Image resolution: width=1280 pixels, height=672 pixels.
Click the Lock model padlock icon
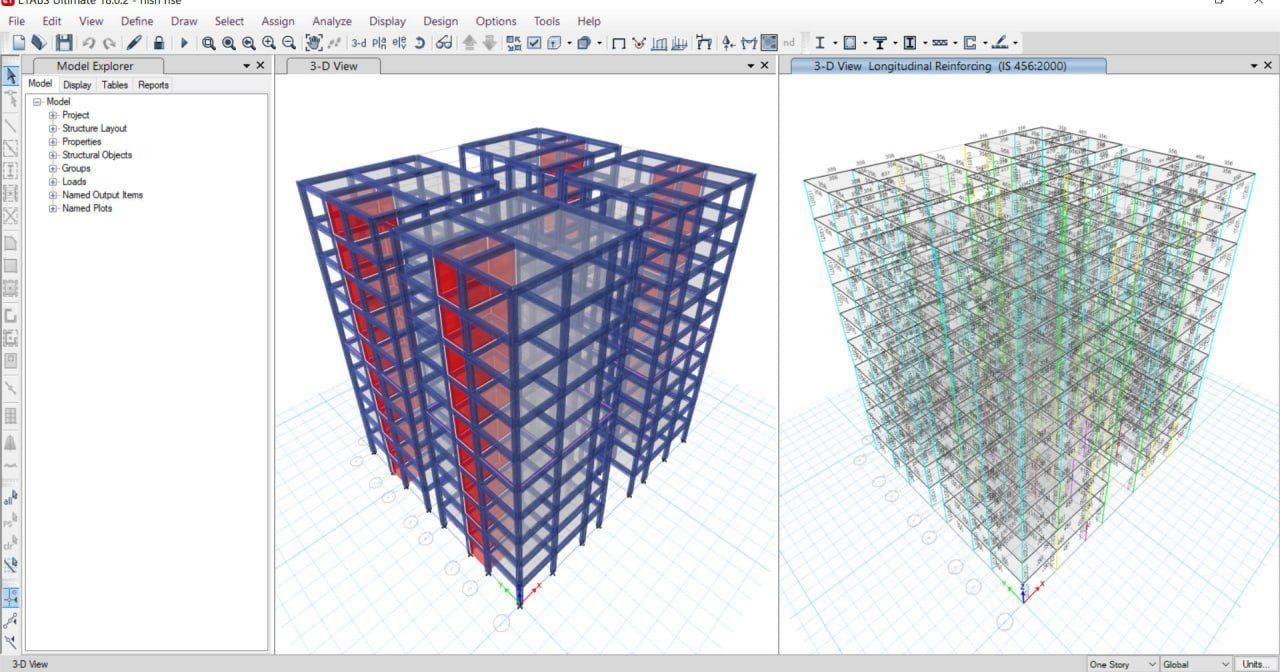[x=159, y=43]
